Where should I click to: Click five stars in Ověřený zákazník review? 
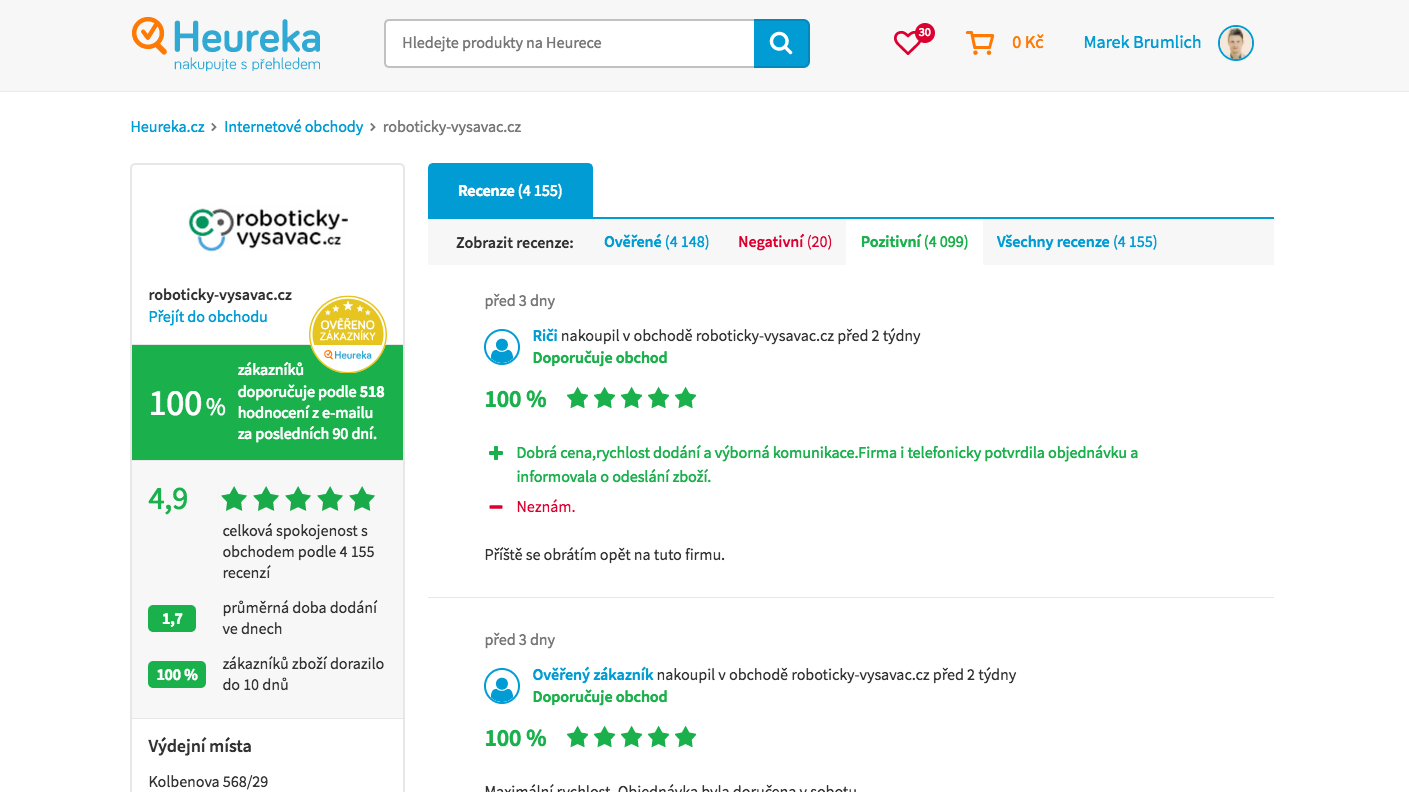click(x=631, y=738)
